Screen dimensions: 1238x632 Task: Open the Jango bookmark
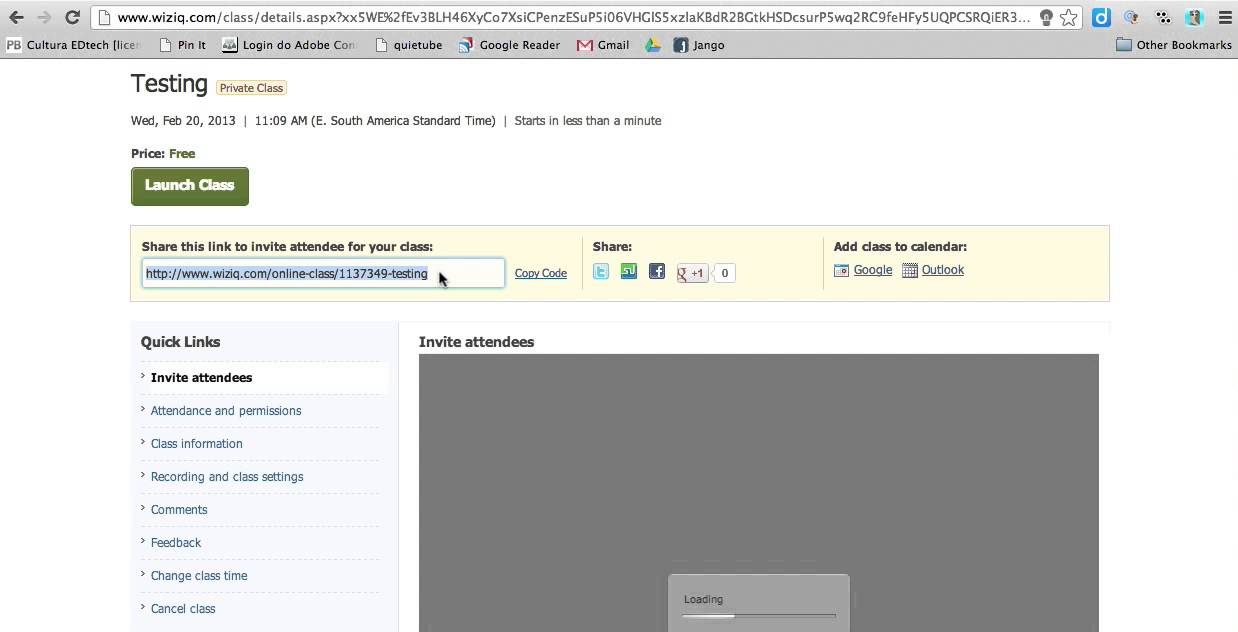coord(699,45)
